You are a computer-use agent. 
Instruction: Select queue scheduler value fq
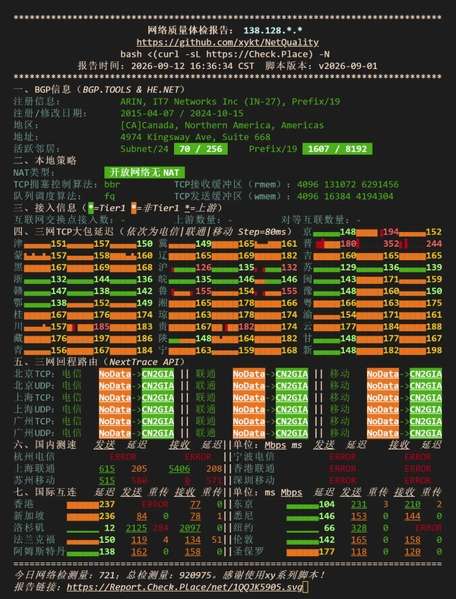110,196
